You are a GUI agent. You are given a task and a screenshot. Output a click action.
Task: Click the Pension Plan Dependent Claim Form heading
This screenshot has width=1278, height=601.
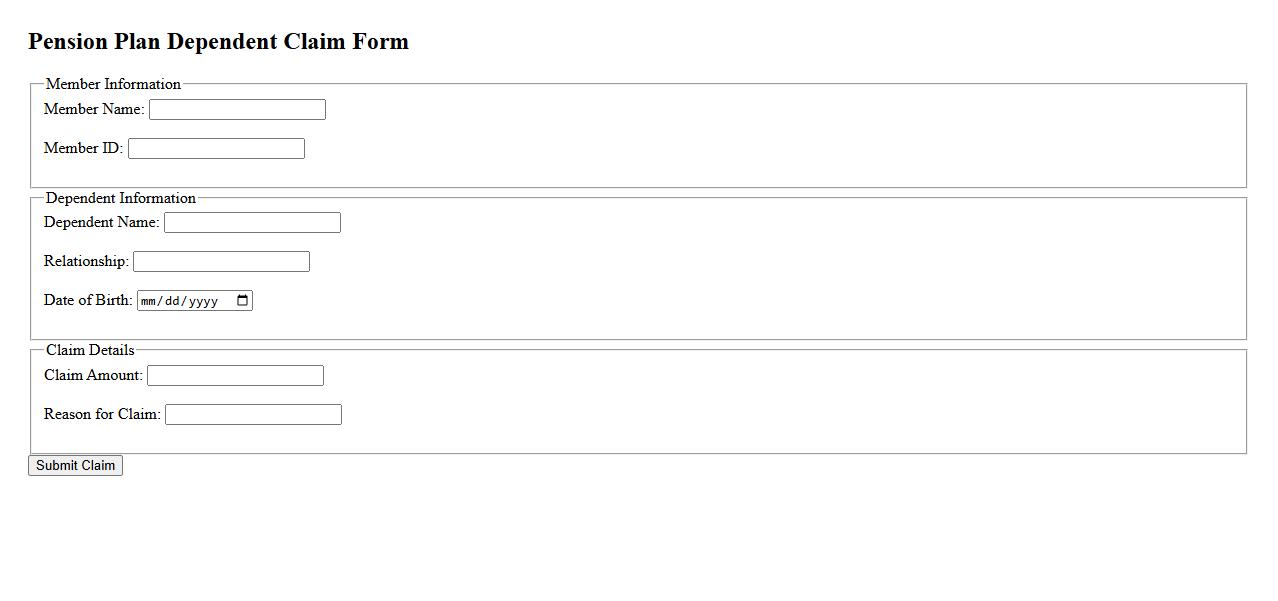(x=218, y=42)
